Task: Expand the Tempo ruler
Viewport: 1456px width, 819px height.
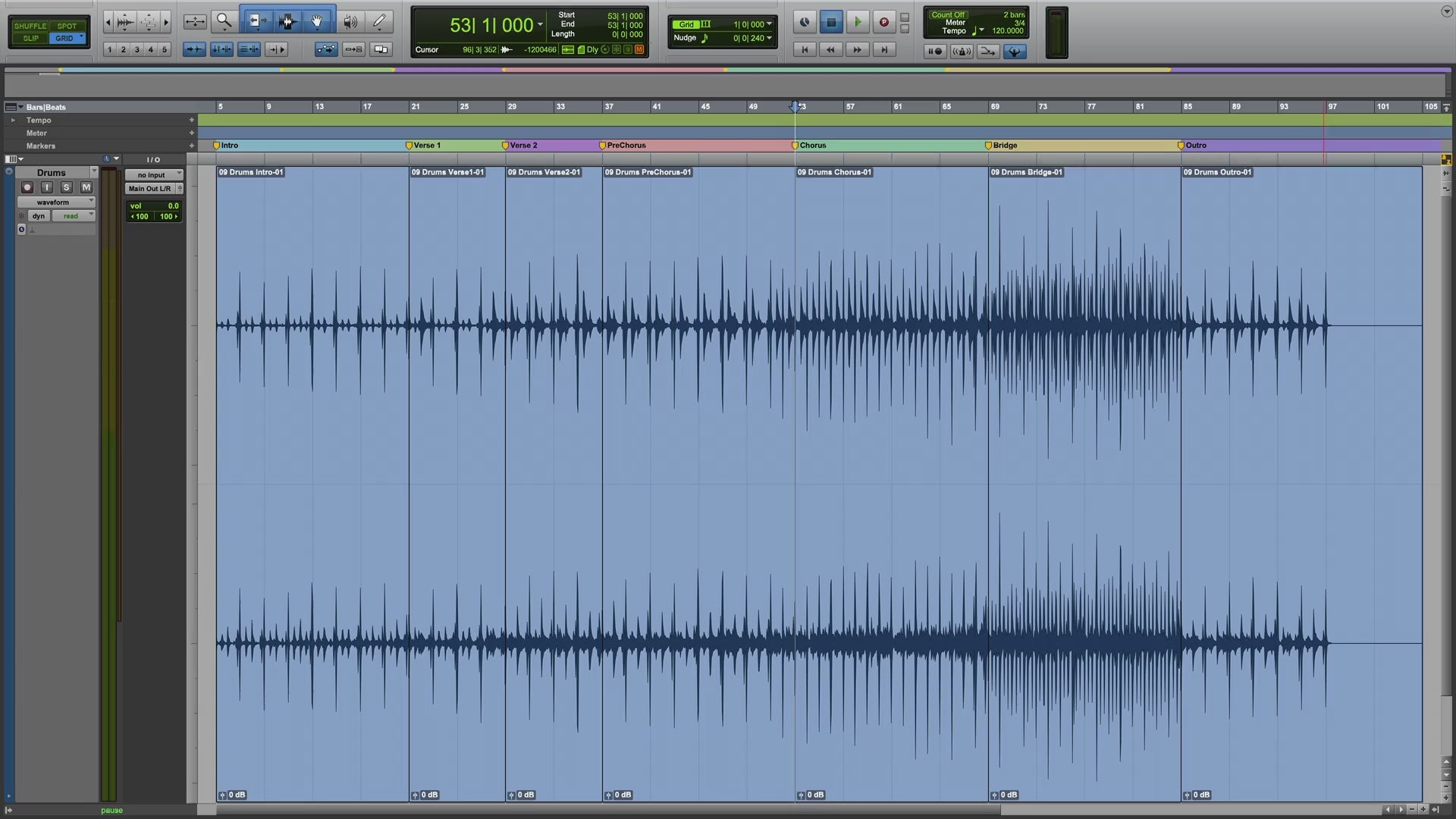Action: (12, 120)
